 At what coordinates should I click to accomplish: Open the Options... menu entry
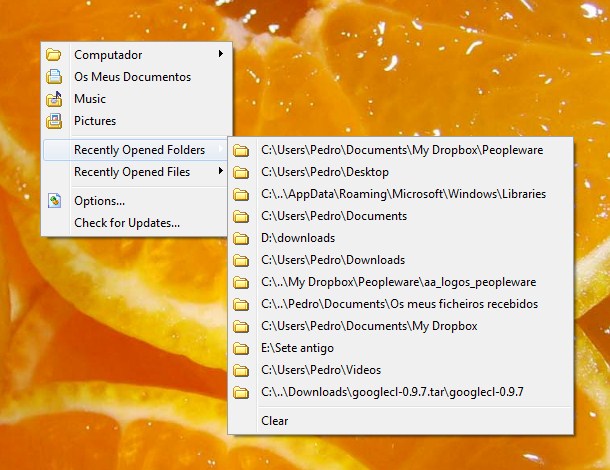(x=136, y=201)
